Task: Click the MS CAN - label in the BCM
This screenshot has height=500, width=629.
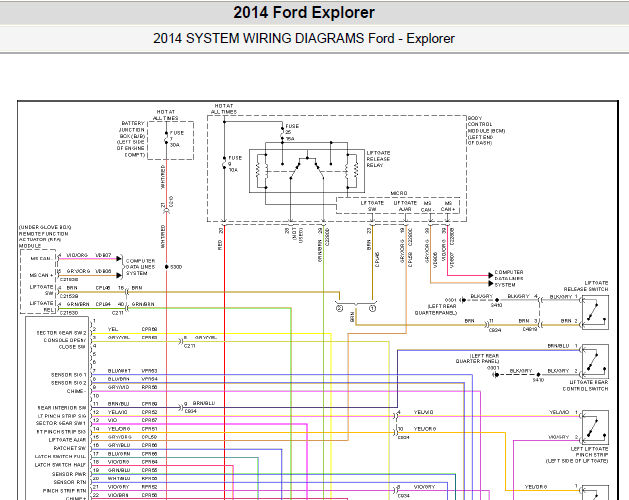Action: (427, 206)
